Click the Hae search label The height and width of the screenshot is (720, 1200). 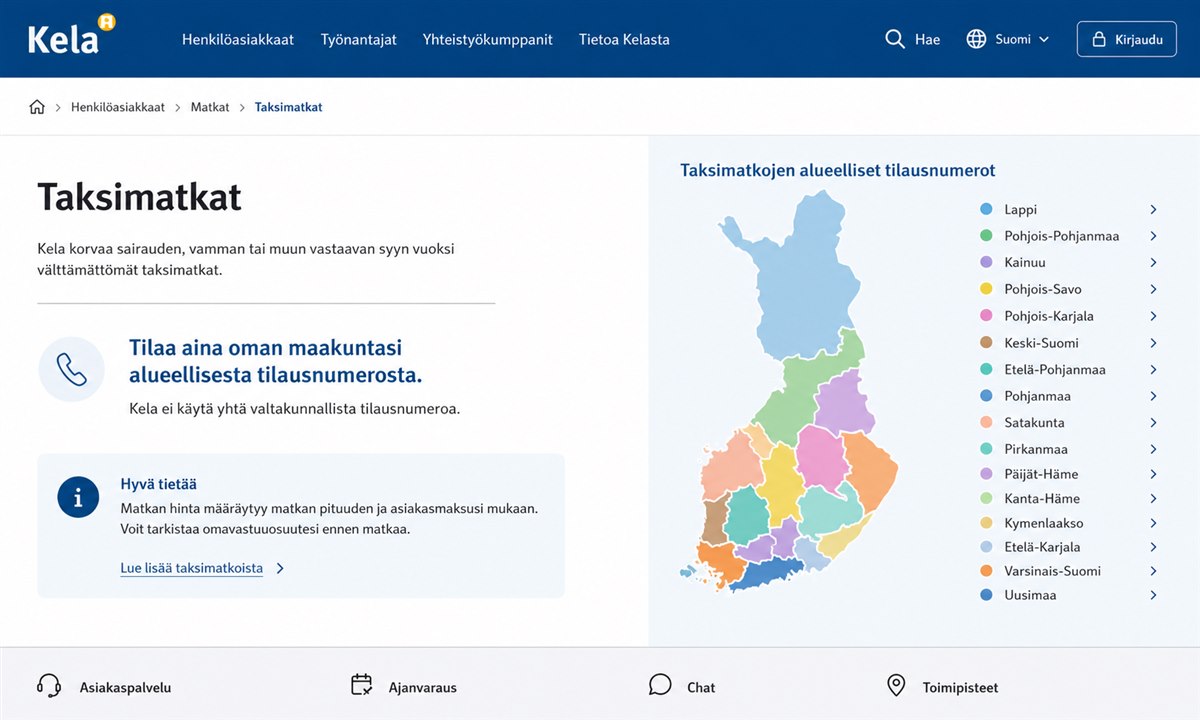[x=927, y=40]
